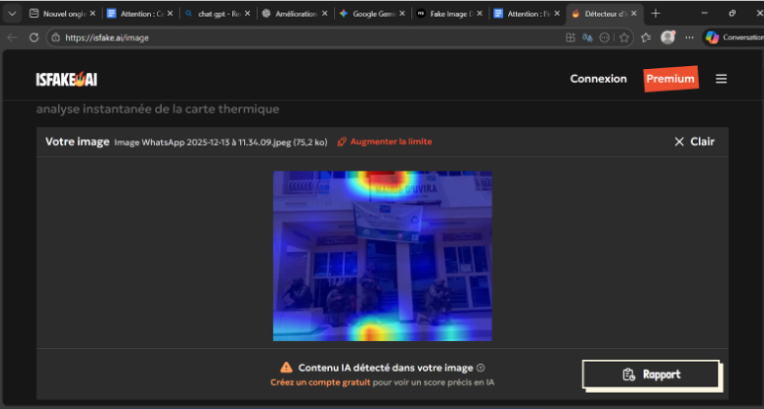Viewport: 764px width, 409px height.
Task: Open the hamburger menu on IsFake.ai
Action: [721, 79]
